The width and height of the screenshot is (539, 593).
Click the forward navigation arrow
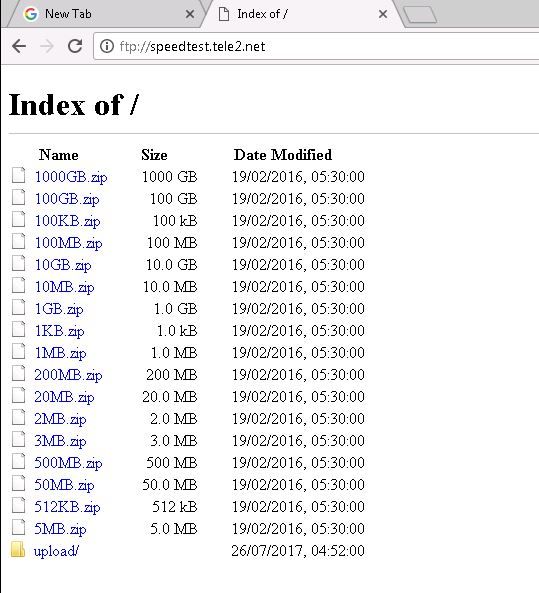click(47, 47)
